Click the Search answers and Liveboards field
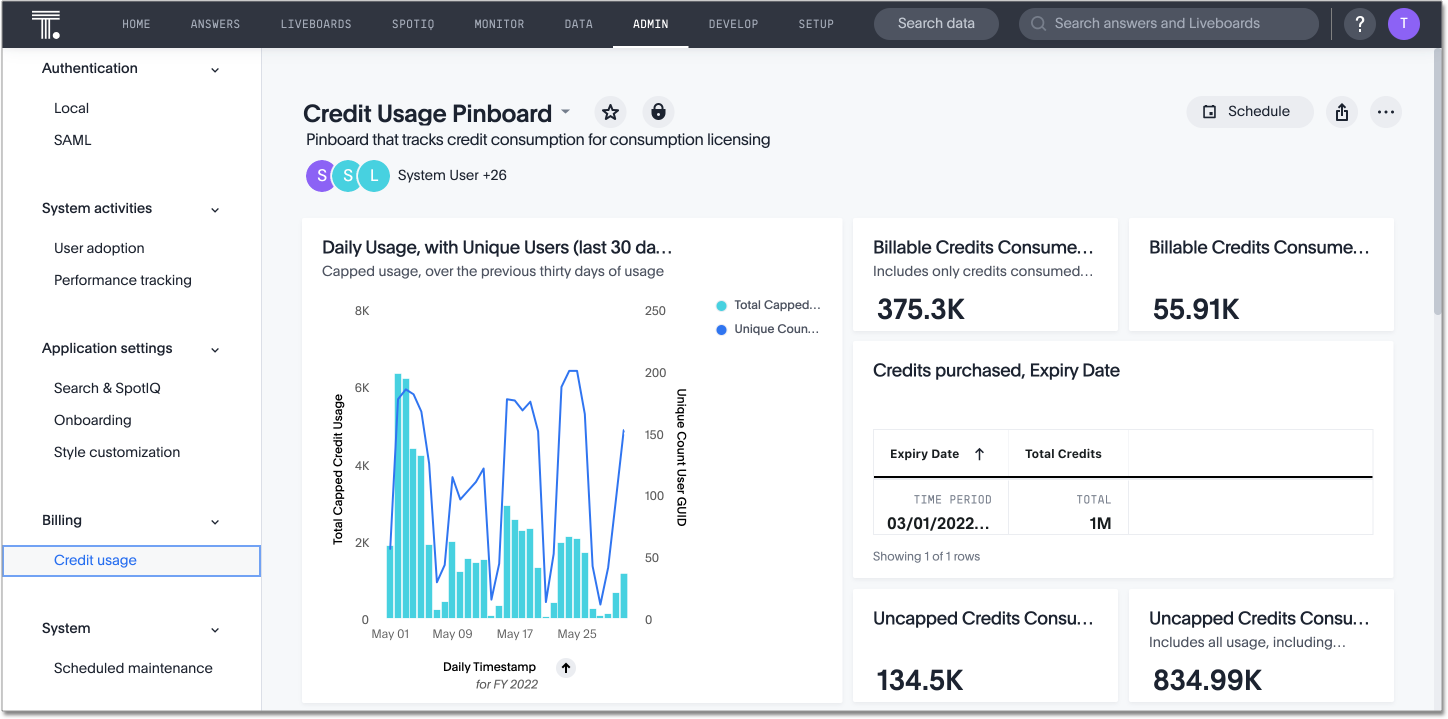Screen dimensions: 1448x719 coord(1168,23)
